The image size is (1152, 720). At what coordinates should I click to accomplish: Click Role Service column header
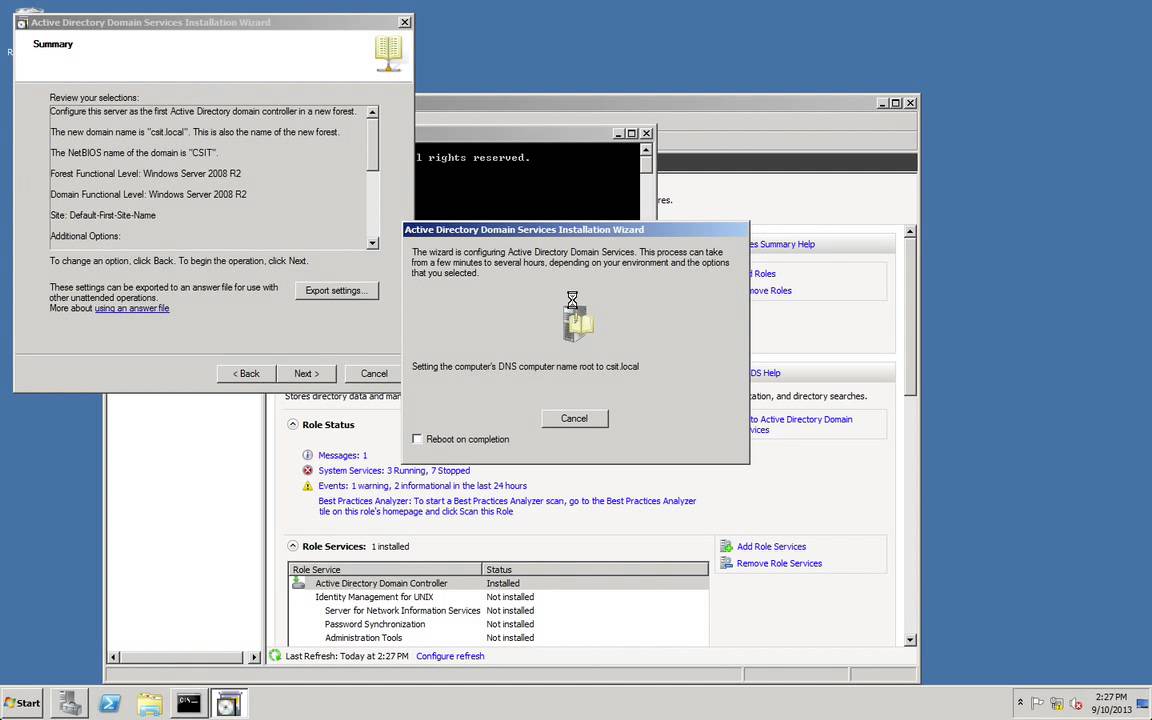pyautogui.click(x=385, y=569)
